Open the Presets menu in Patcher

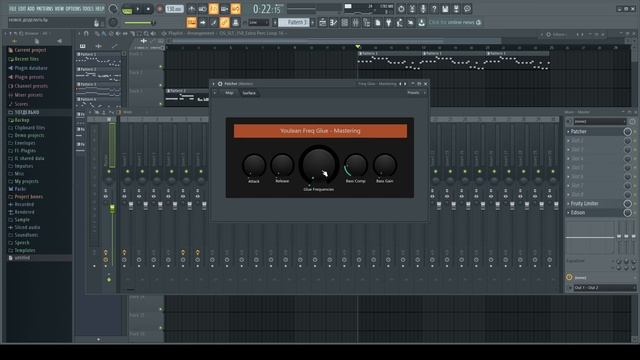[413, 93]
